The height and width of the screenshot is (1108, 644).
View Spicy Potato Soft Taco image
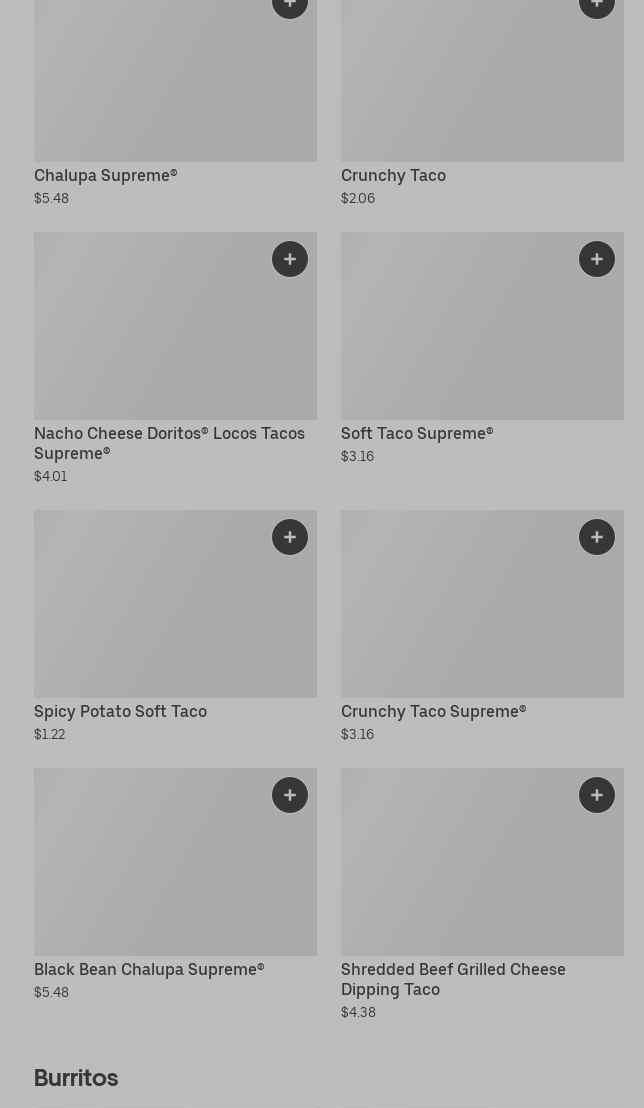click(x=175, y=604)
